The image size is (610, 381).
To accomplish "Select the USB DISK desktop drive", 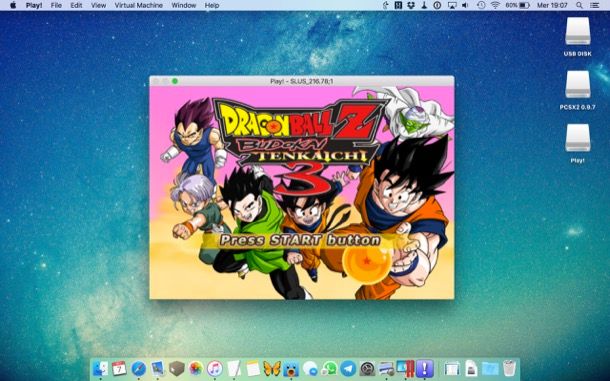I will pyautogui.click(x=577, y=37).
